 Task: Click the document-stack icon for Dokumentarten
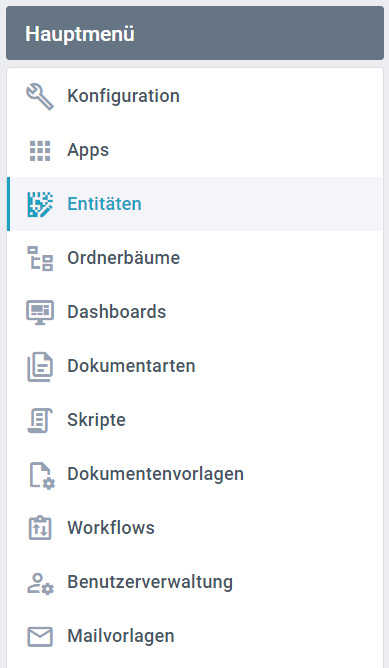coord(40,366)
